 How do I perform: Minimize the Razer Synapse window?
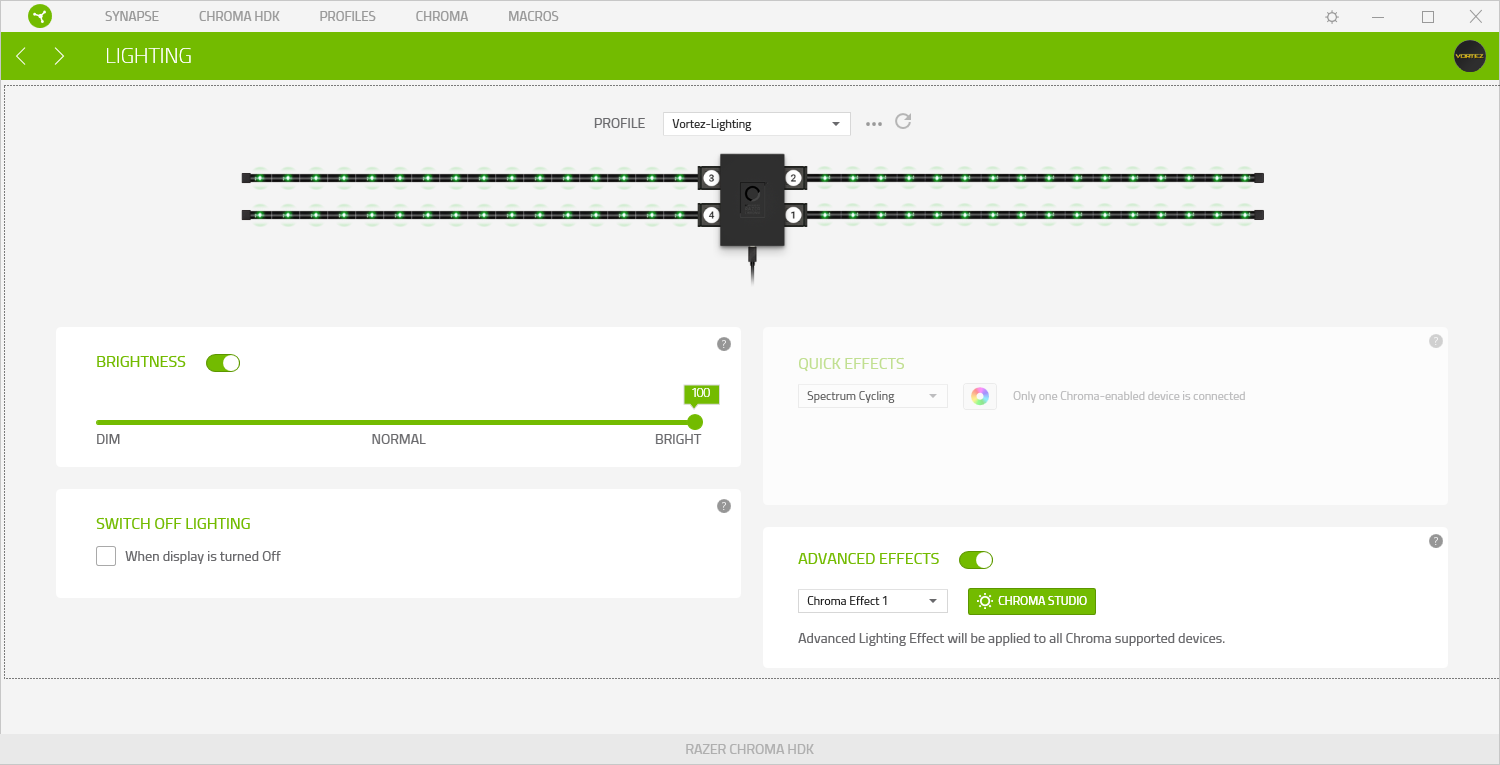[x=1380, y=17]
